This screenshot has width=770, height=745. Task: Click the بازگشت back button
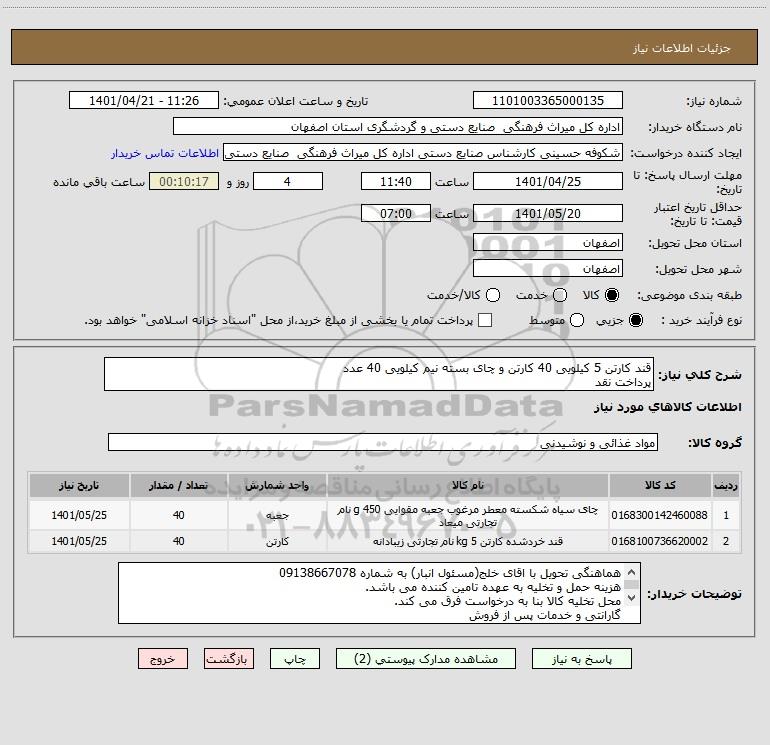[229, 659]
